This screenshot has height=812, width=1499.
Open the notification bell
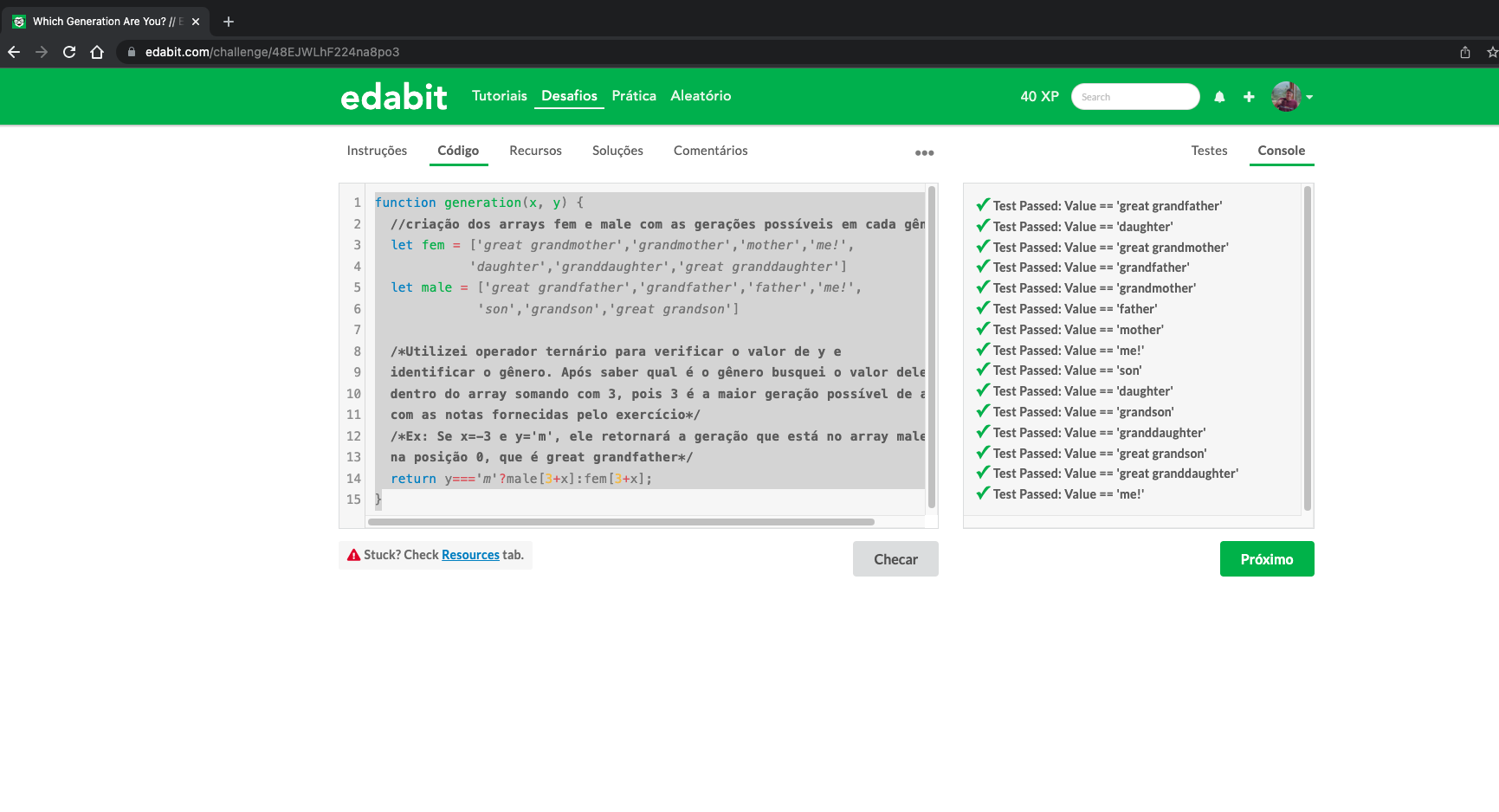[x=1219, y=96]
